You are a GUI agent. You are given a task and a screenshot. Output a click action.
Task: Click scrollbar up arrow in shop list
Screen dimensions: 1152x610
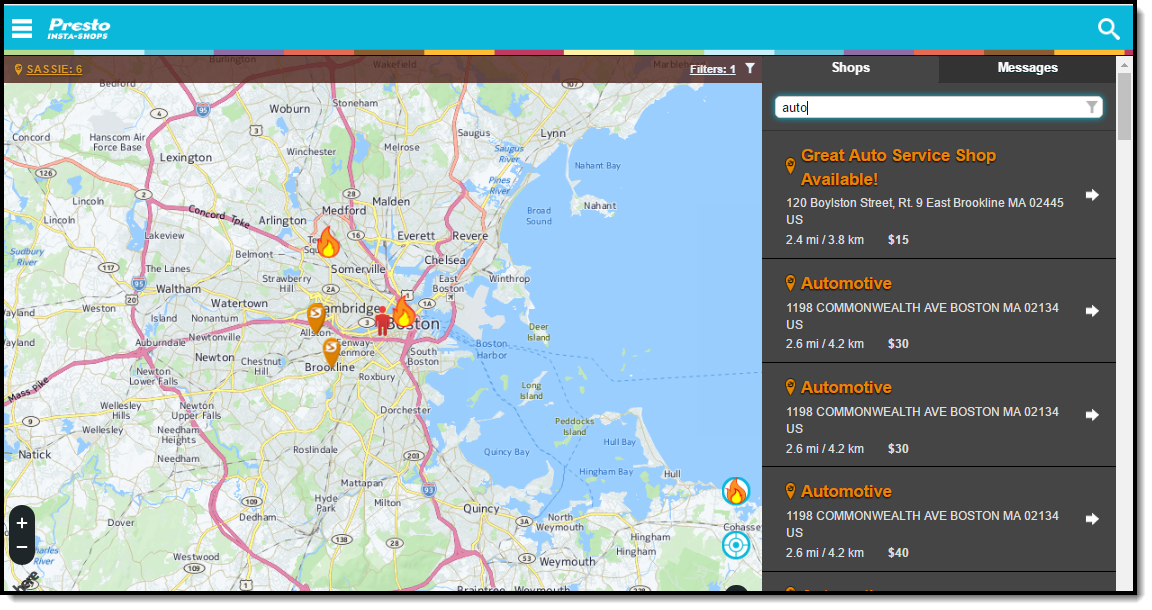pos(1124,64)
